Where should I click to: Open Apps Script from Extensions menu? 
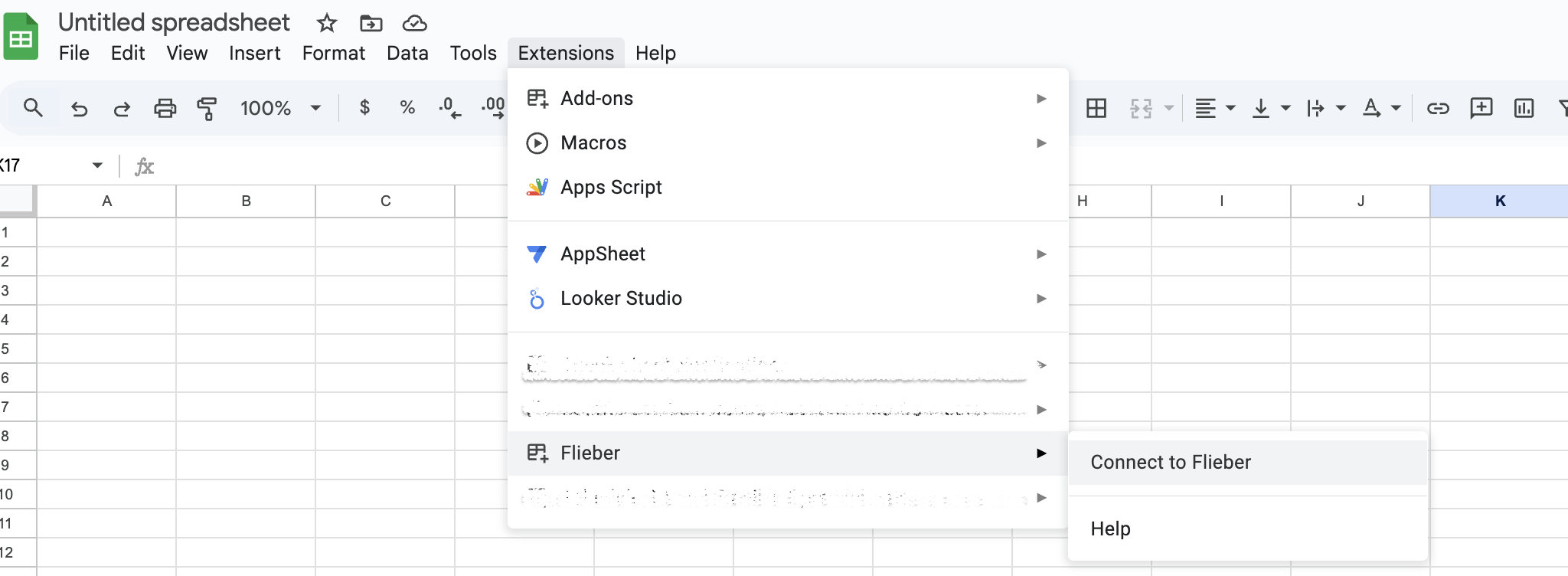tap(611, 188)
